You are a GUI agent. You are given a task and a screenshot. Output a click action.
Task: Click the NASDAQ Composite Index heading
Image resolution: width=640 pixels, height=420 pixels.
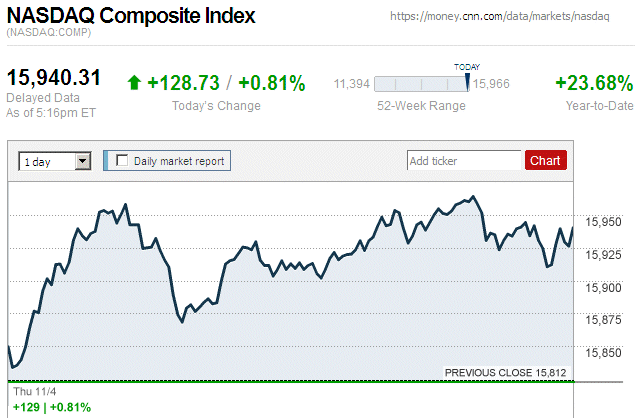point(131,17)
